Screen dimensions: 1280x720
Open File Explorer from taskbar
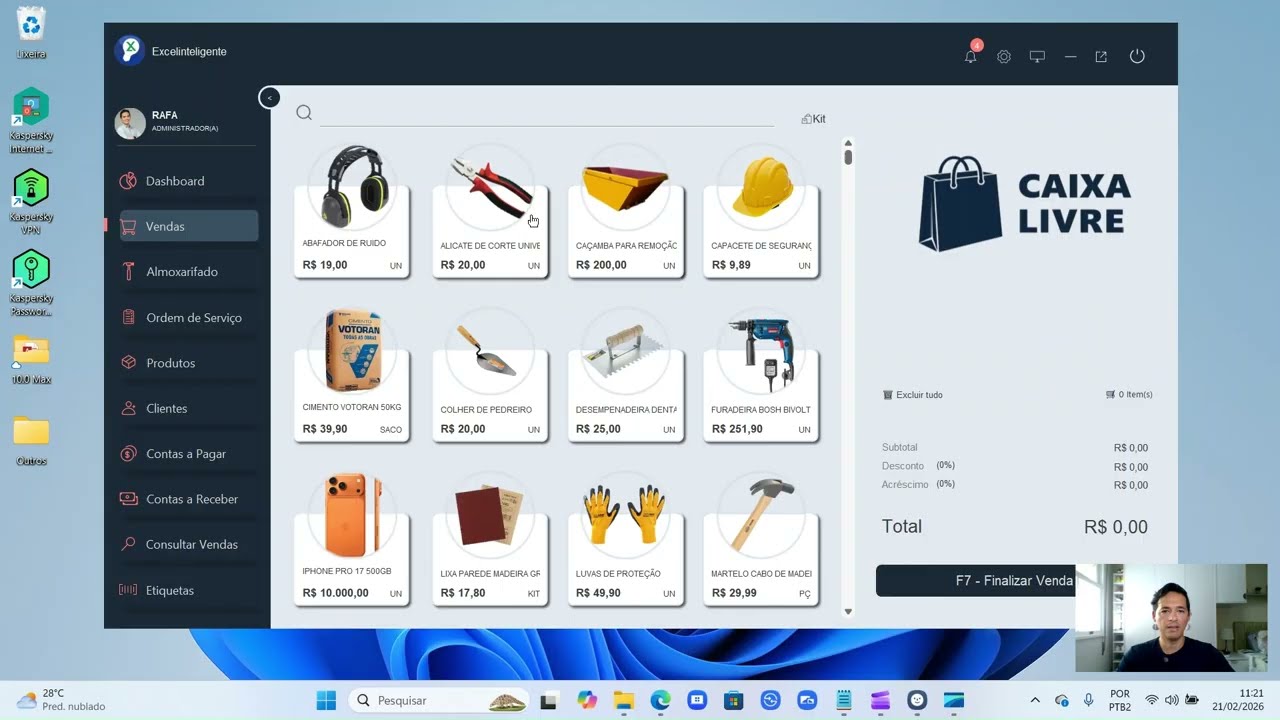coord(623,700)
